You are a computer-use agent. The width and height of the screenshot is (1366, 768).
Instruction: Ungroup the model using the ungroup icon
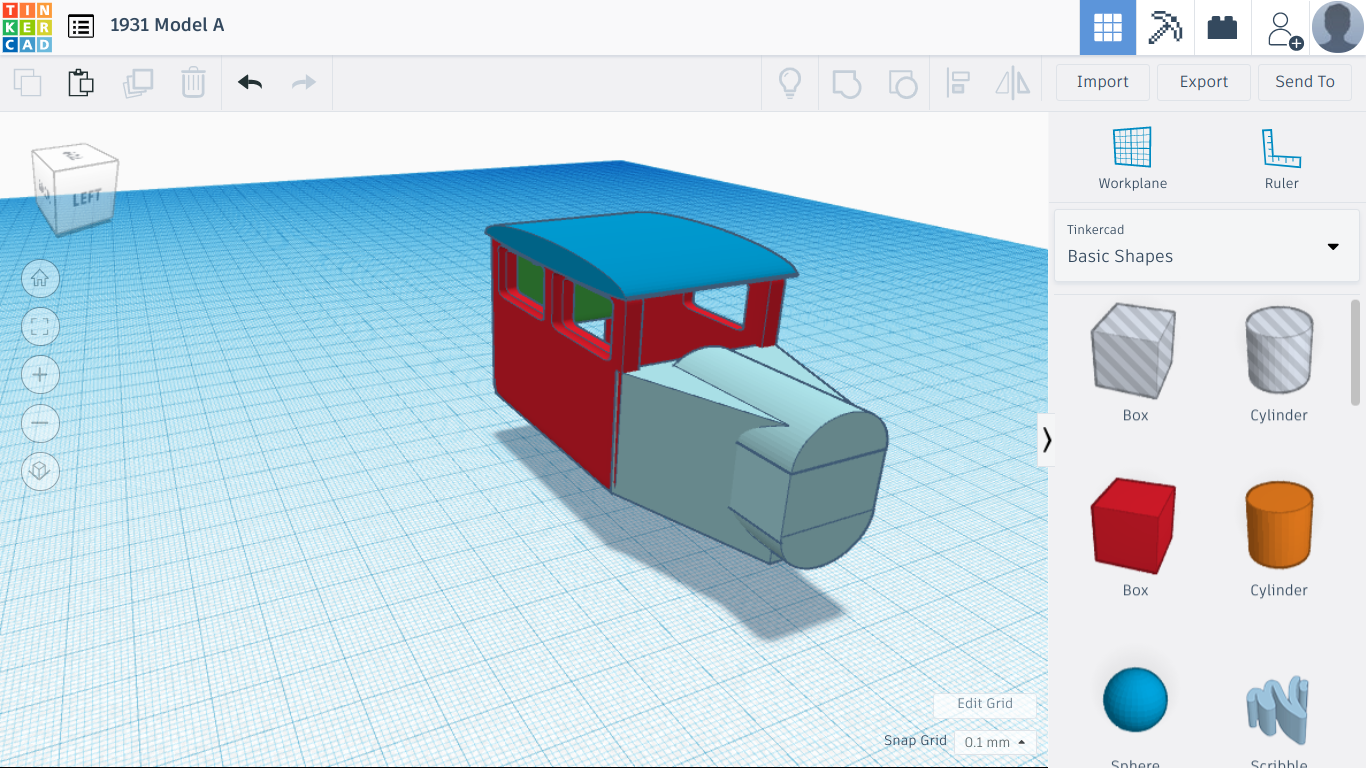click(903, 83)
